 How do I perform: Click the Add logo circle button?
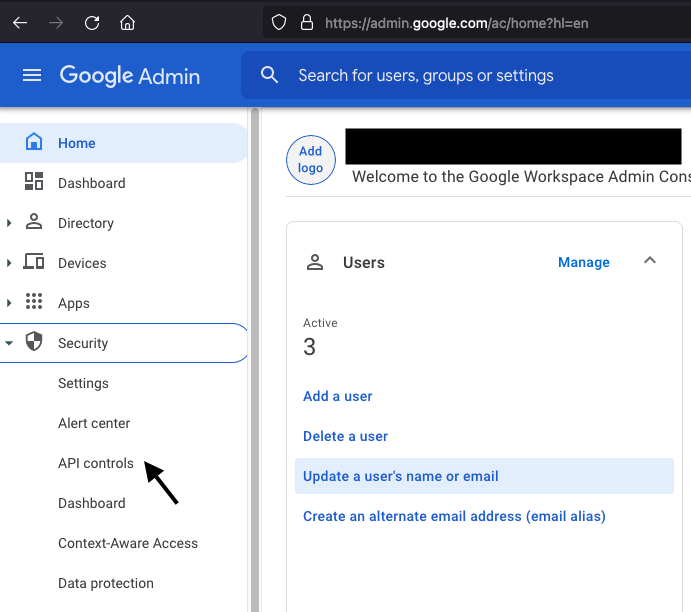[311, 159]
